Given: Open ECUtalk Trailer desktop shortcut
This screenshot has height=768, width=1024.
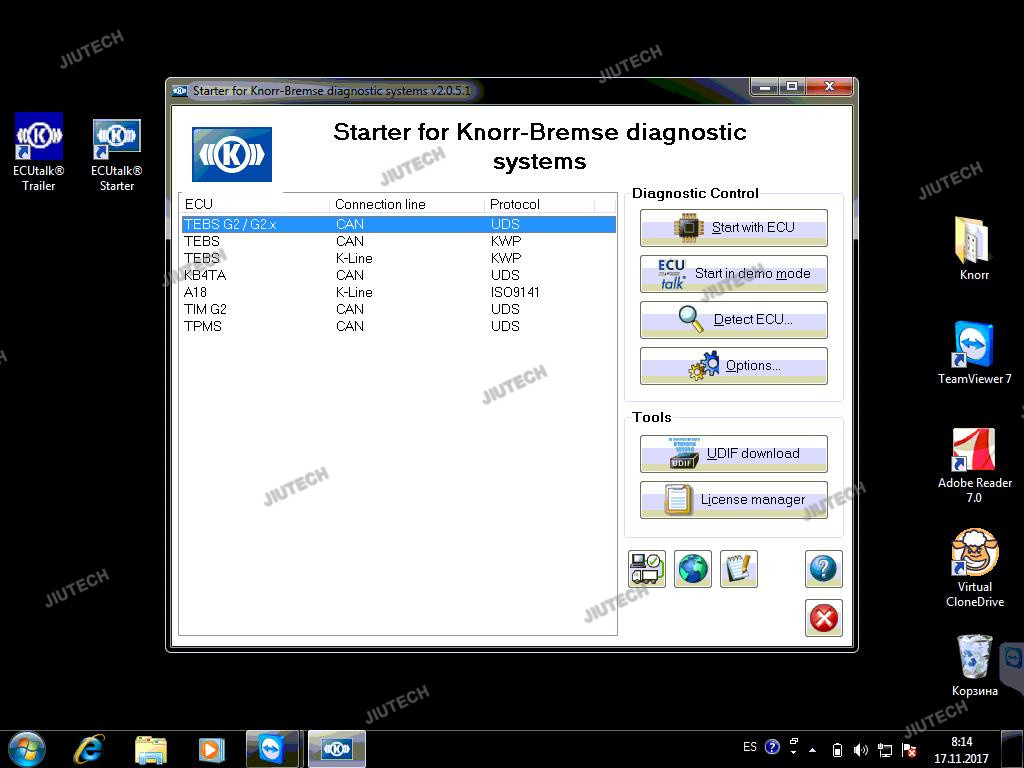Looking at the screenshot, I should coord(39,151).
